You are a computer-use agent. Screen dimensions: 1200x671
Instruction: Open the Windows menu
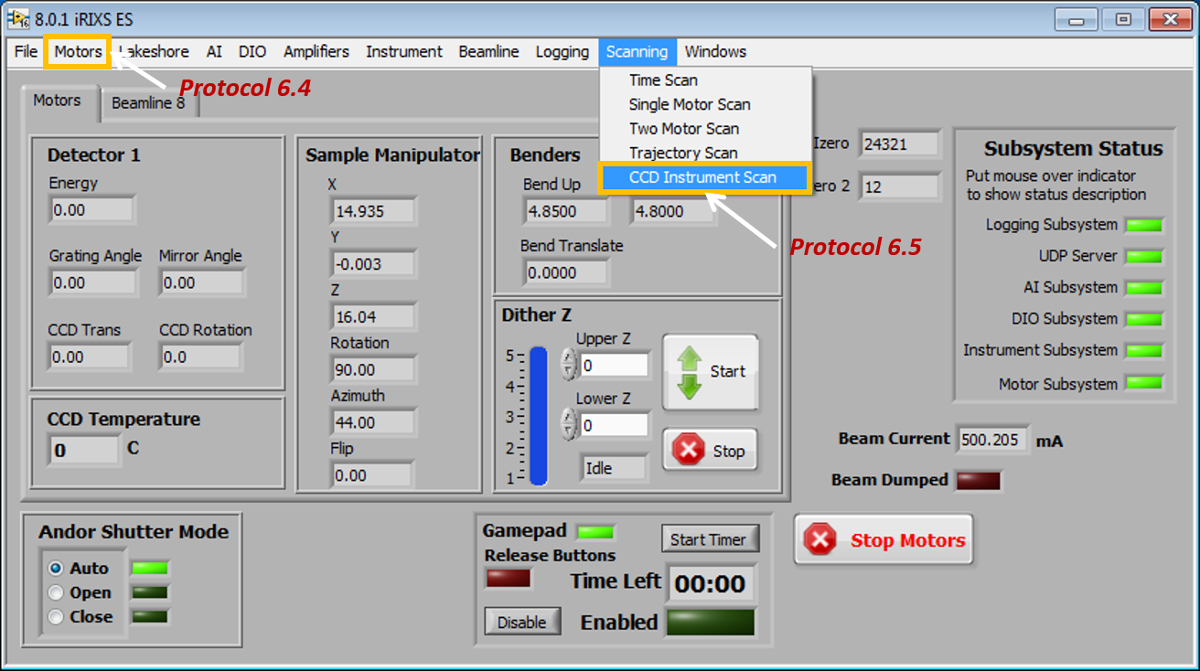coord(715,52)
